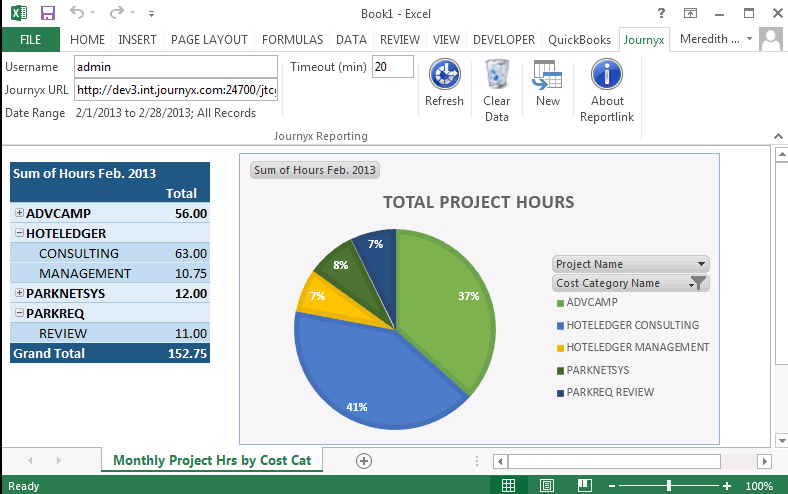The height and width of the screenshot is (494, 788).
Task: Open the Excel Help question mark
Action: point(661,13)
